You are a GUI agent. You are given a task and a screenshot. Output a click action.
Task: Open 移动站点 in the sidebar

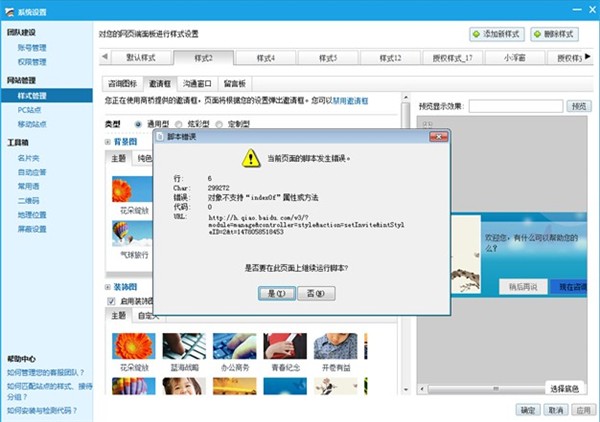pyautogui.click(x=32, y=124)
